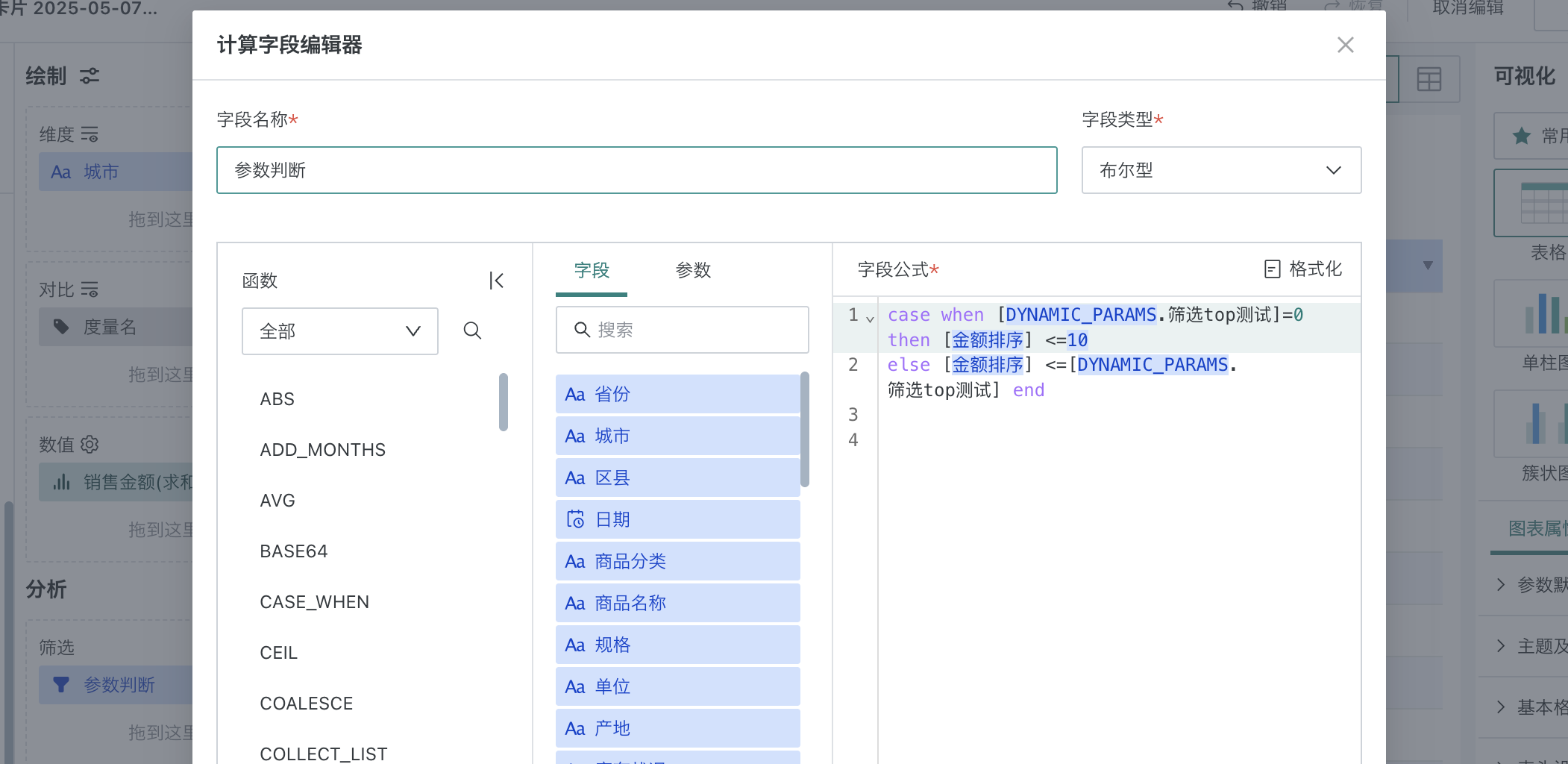Click the 绘制 settings sliders icon

pos(90,76)
